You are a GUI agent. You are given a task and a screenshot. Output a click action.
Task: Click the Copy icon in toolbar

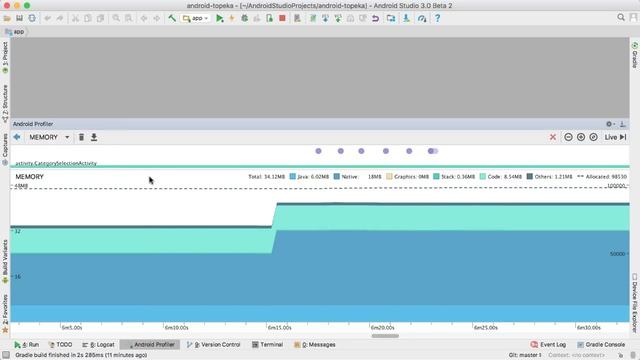[x=87, y=18]
